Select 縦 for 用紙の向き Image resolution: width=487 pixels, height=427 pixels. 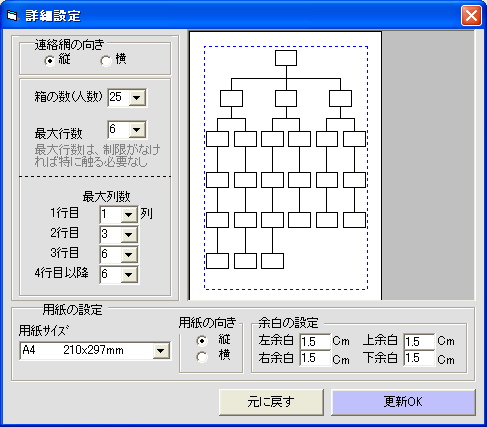[x=202, y=341]
